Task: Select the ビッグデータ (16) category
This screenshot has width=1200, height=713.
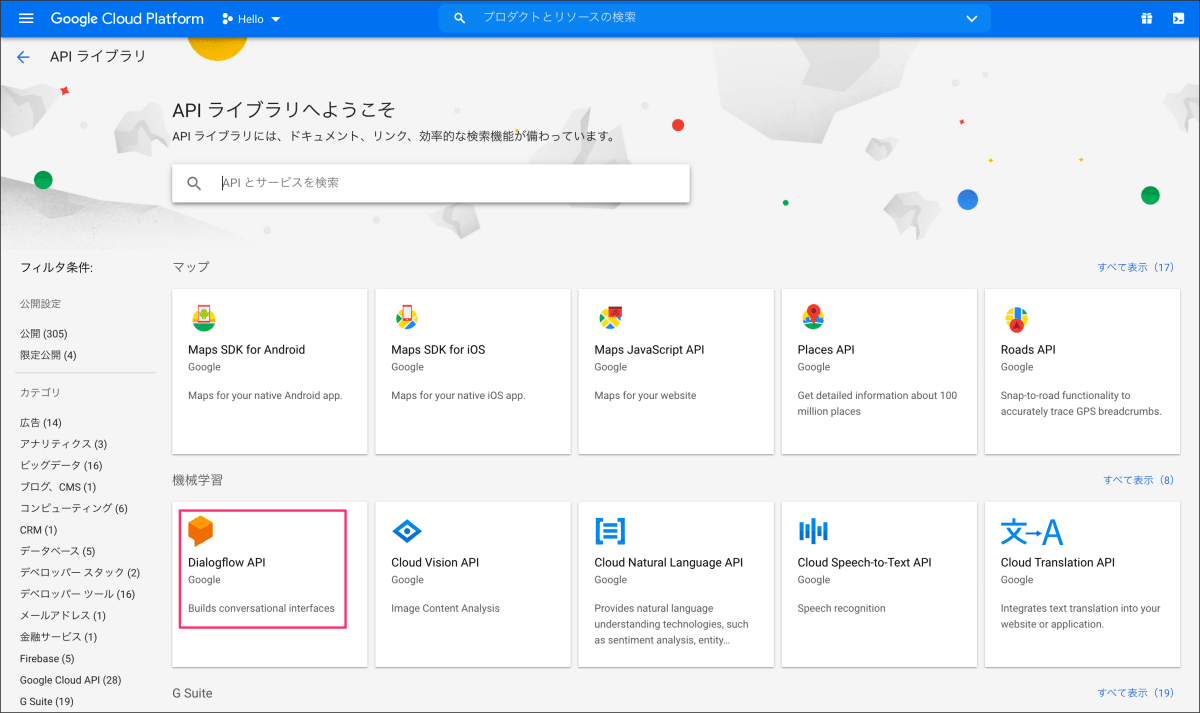Action: [x=61, y=465]
